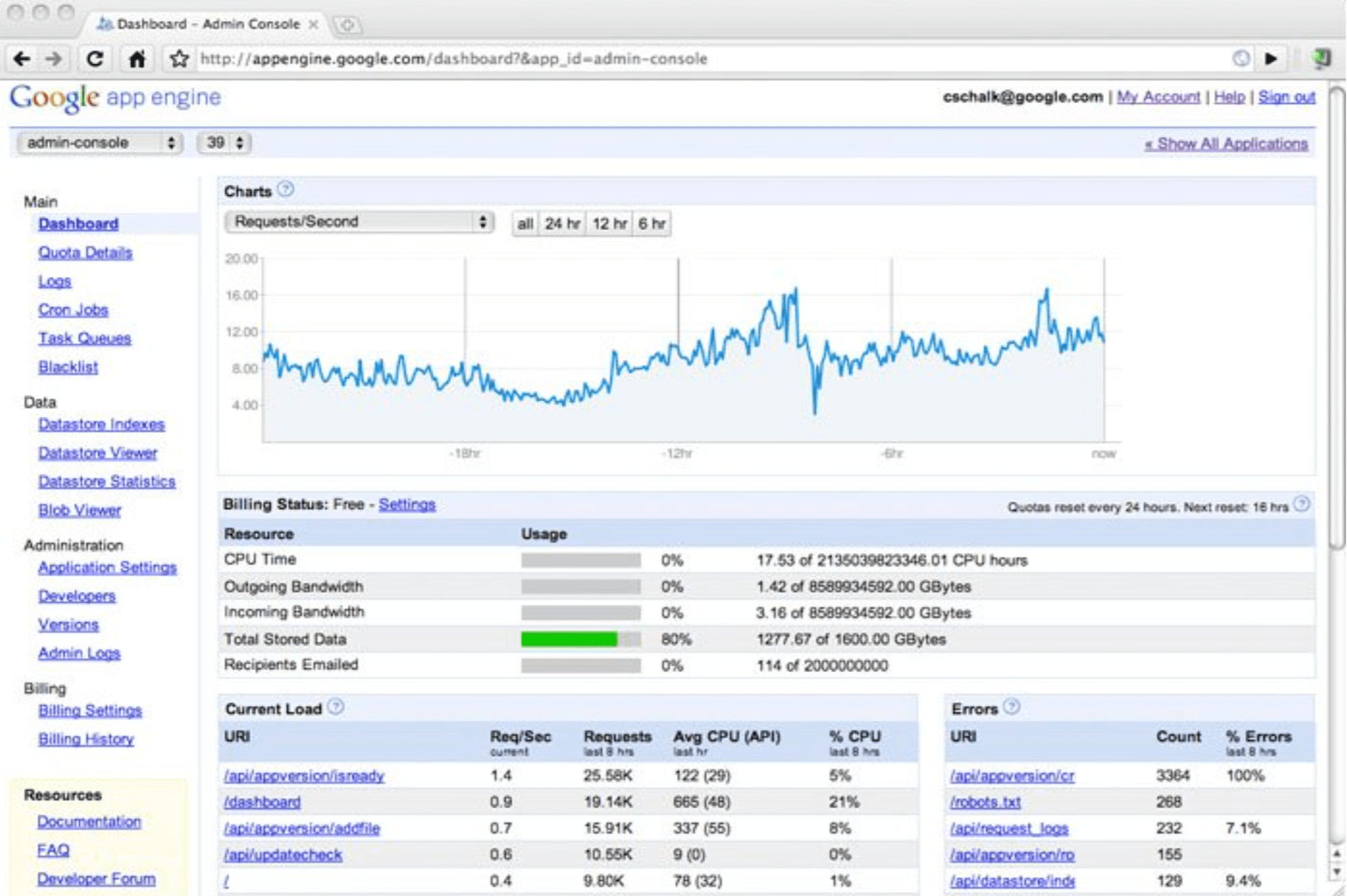Open Datastore Statistics page

107,482
